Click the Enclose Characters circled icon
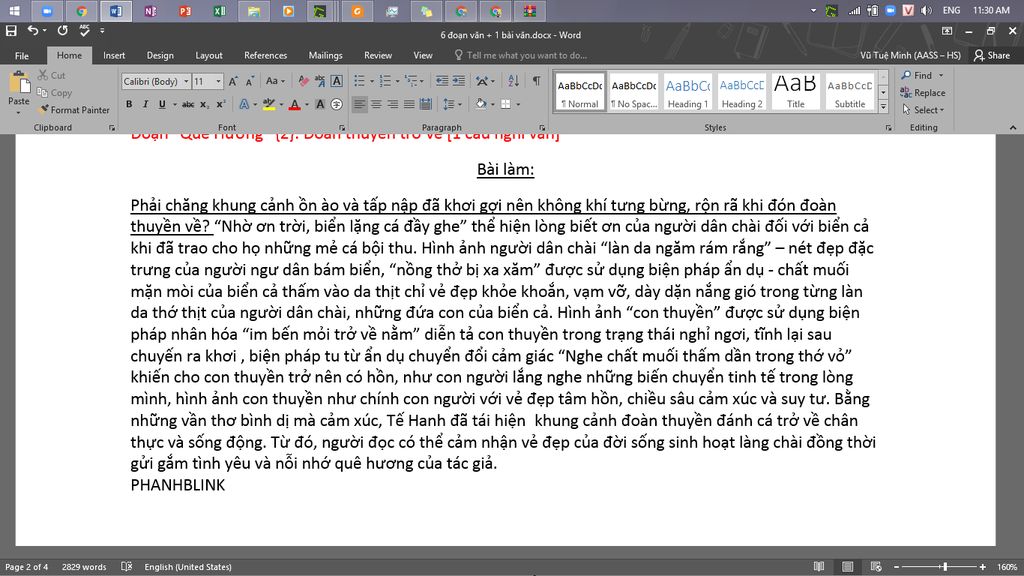This screenshot has height=576, width=1024. tap(336, 104)
